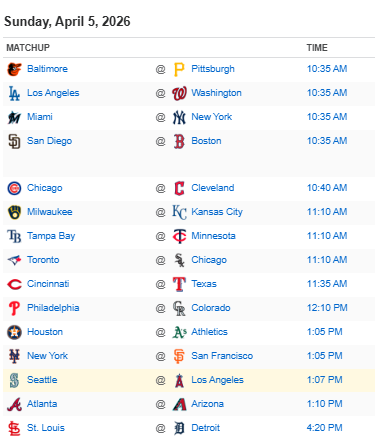Click the Houston Astros star logo
This screenshot has height=443, width=375.
[14, 332]
